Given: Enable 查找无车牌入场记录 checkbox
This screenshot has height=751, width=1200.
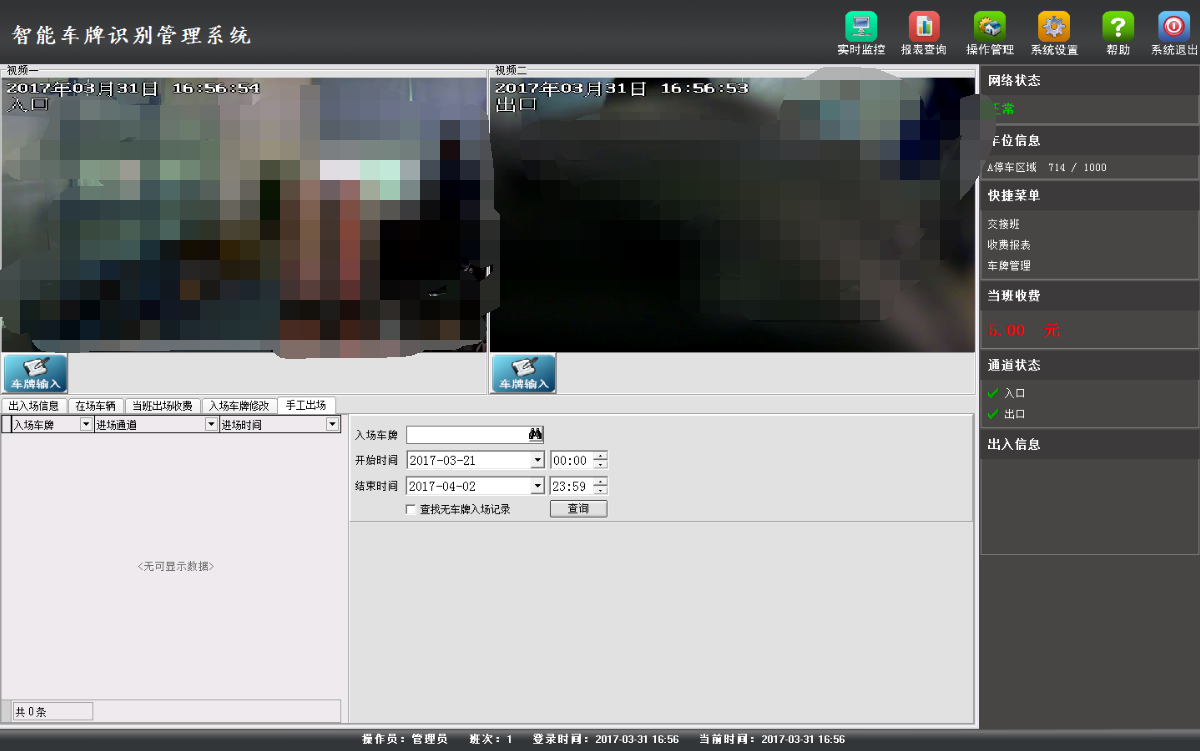Looking at the screenshot, I should (410, 510).
